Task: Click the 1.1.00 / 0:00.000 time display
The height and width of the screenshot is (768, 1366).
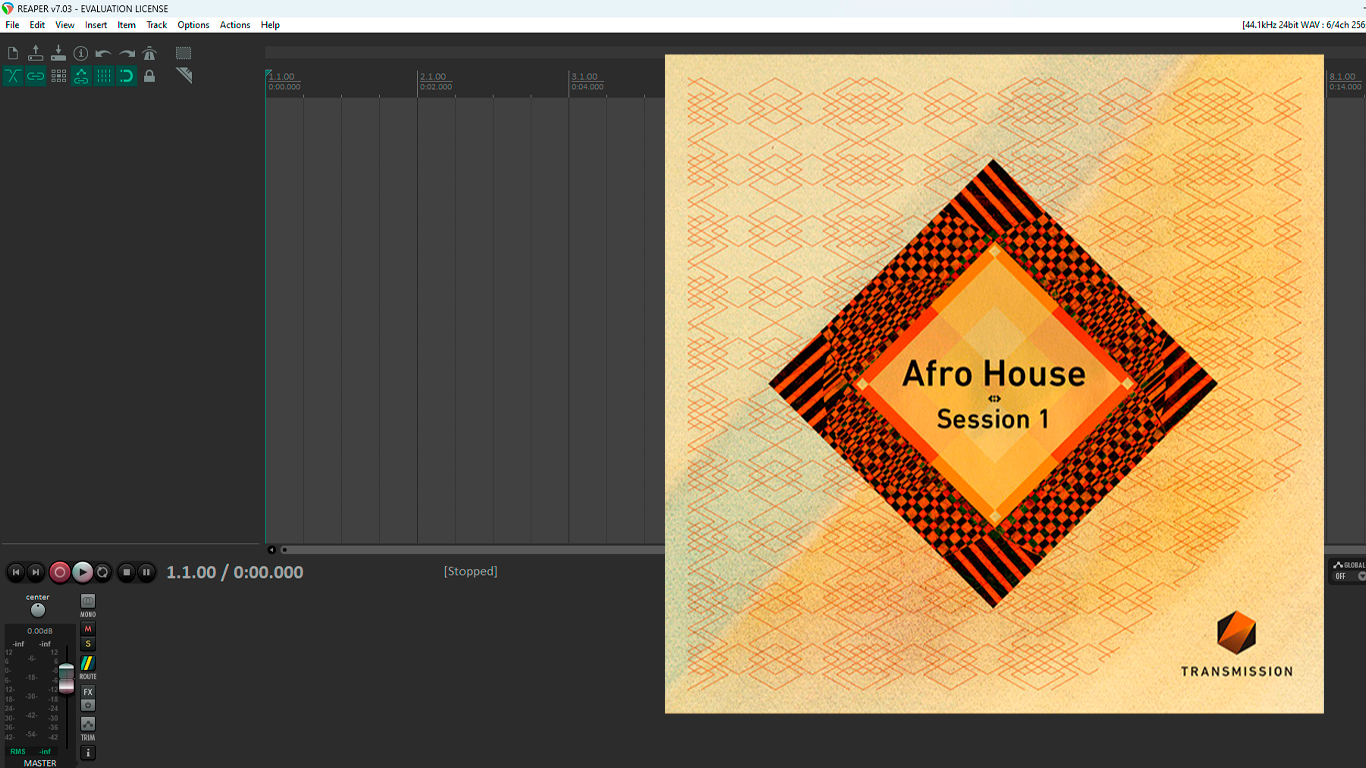Action: [235, 572]
